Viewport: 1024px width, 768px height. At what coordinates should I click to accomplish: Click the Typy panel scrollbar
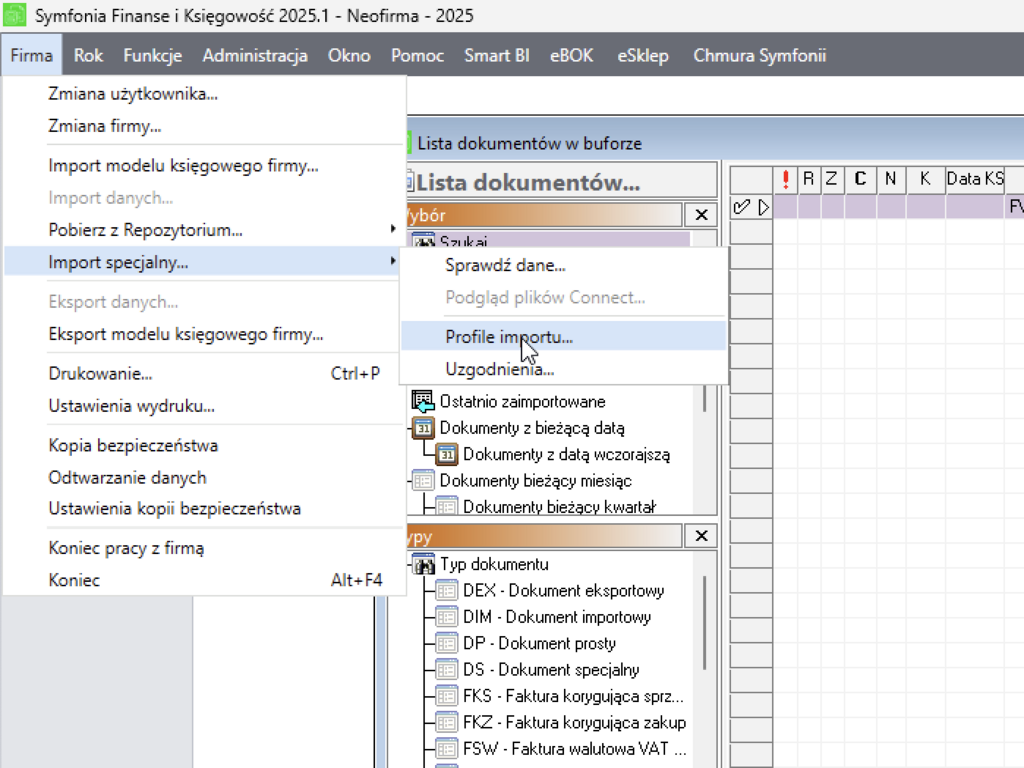click(705, 622)
